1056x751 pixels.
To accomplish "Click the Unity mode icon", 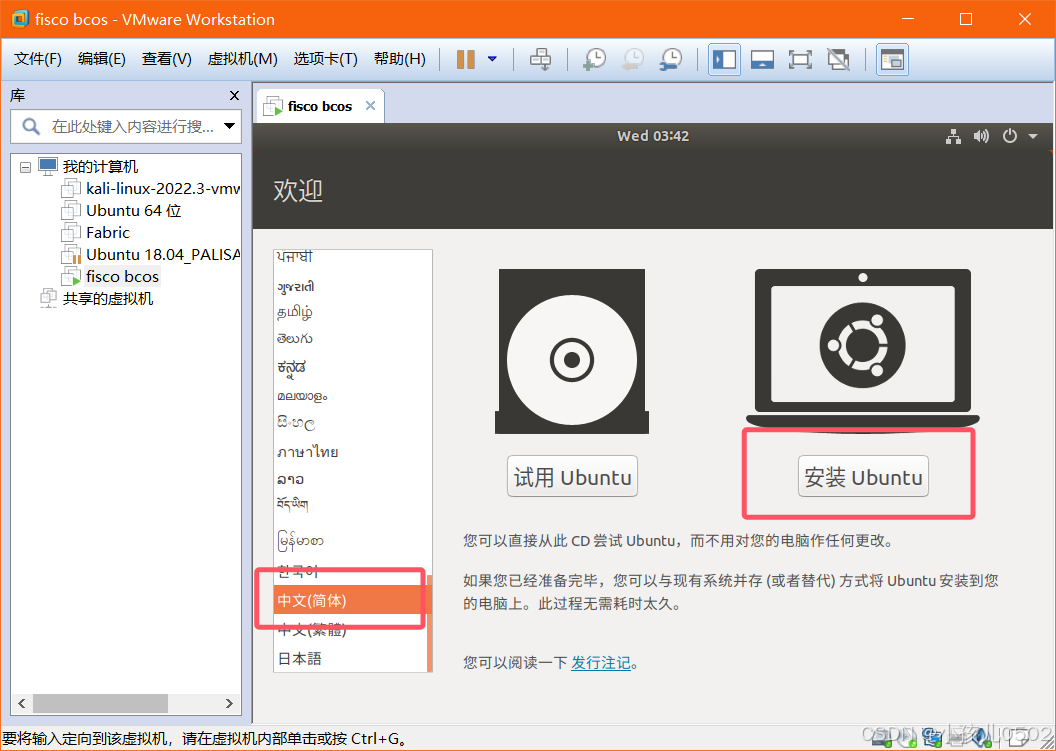I will click(838, 59).
